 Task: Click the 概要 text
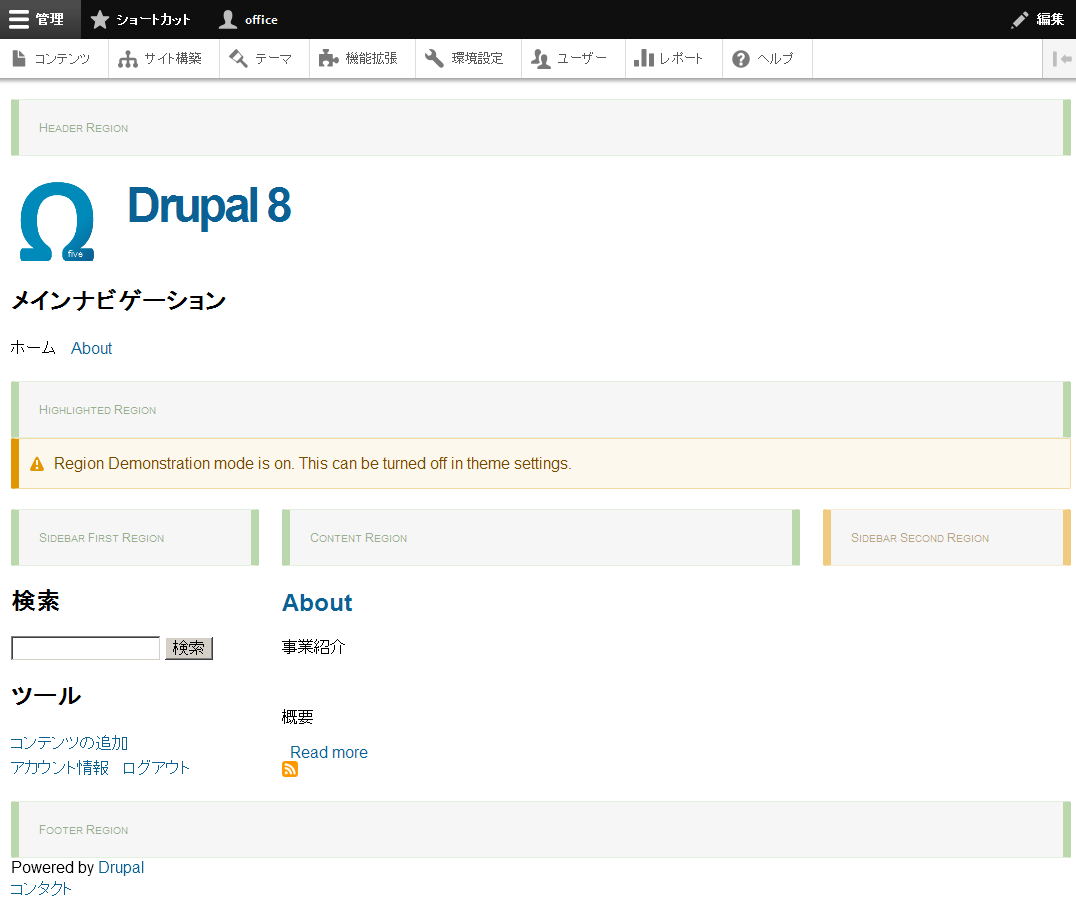pos(298,717)
